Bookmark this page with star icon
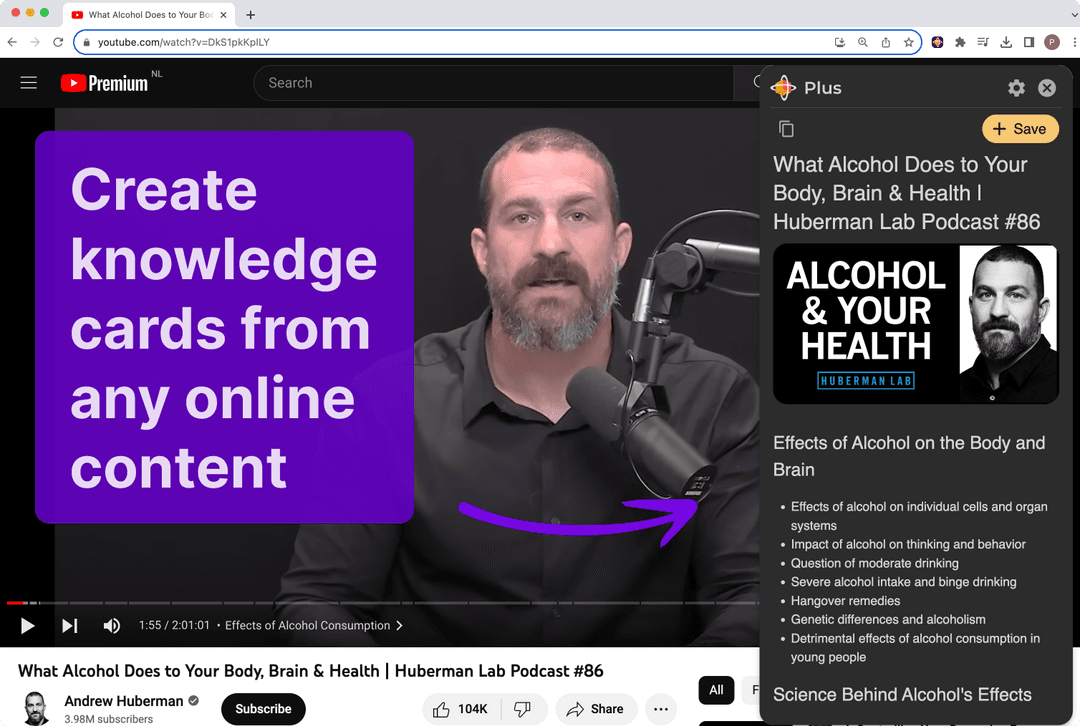The height and width of the screenshot is (726, 1080). click(x=909, y=42)
